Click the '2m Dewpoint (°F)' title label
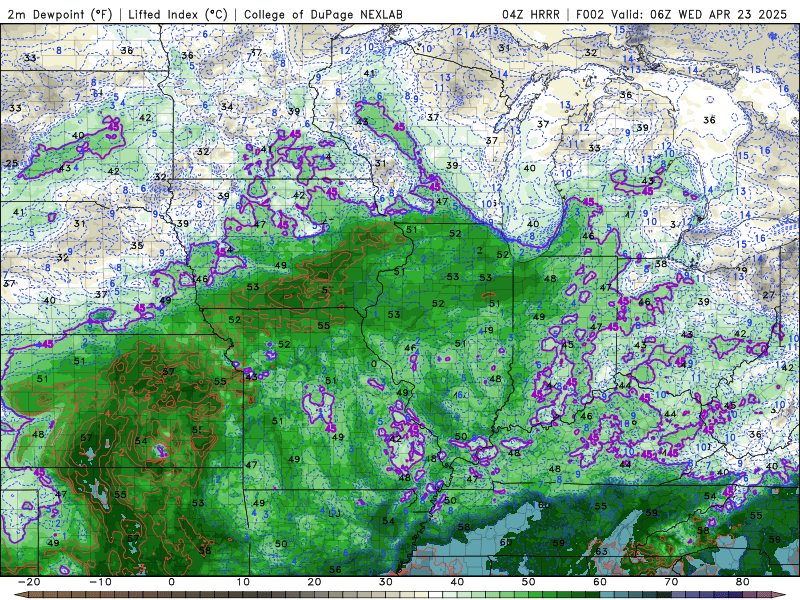 coord(59,14)
